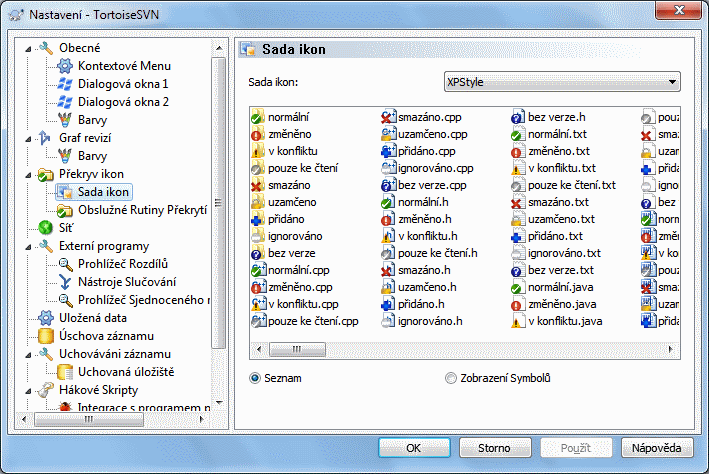Close the Nastavení TortoiseSVN window
Viewport: 709px width, 474px height.
click(x=679, y=10)
